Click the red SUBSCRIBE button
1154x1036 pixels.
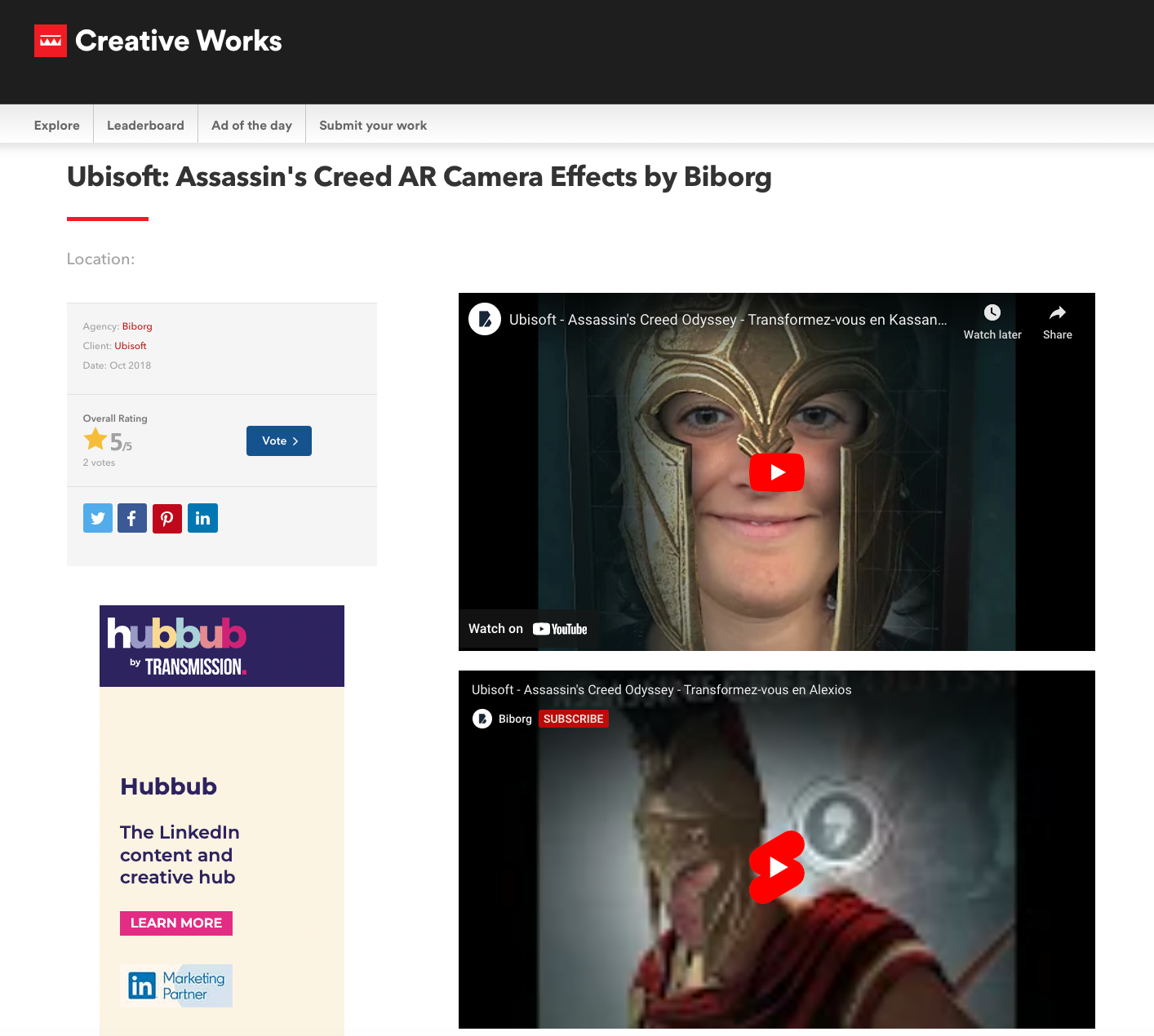pyautogui.click(x=574, y=719)
